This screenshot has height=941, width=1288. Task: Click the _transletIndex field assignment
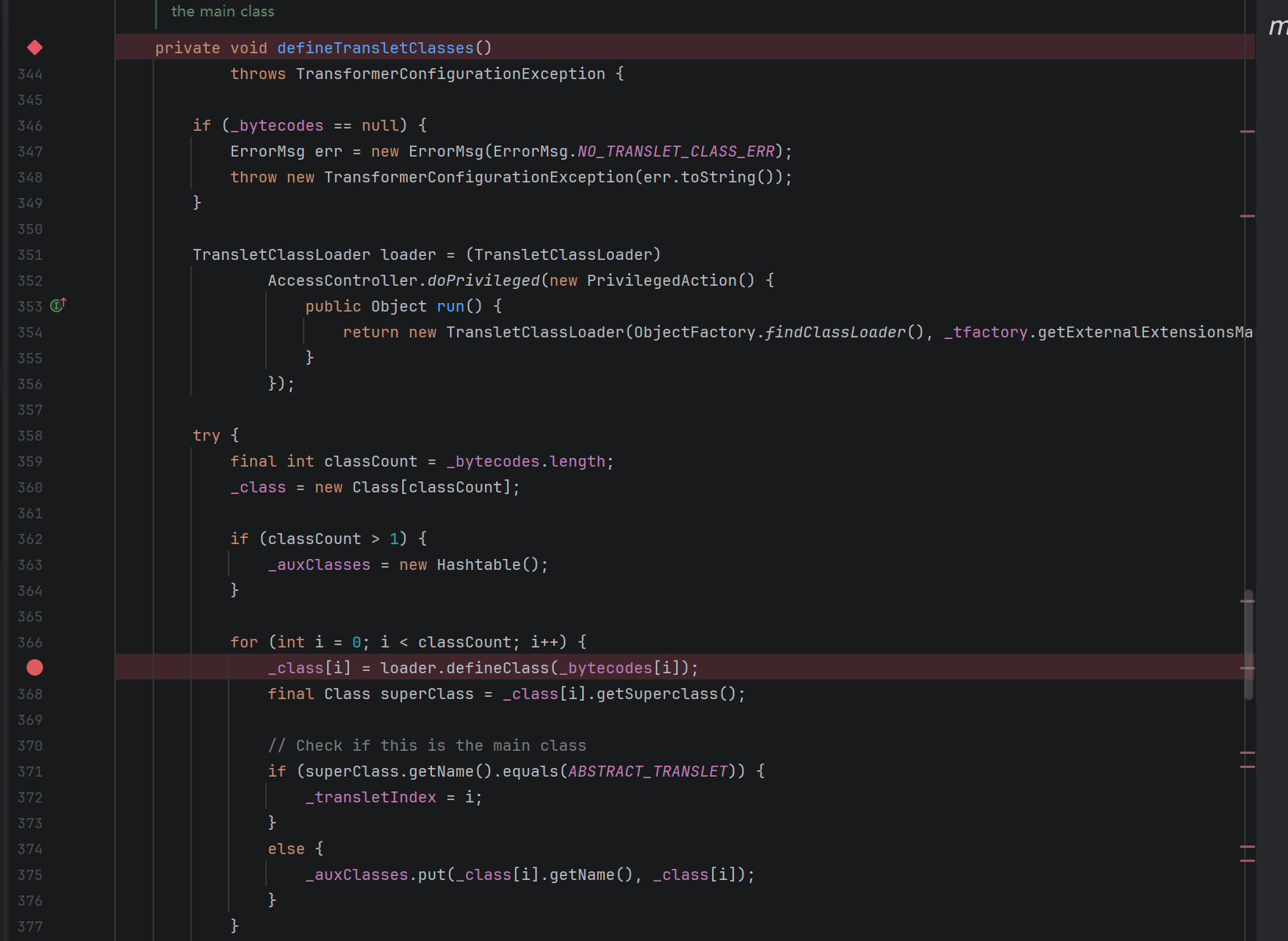(x=371, y=797)
